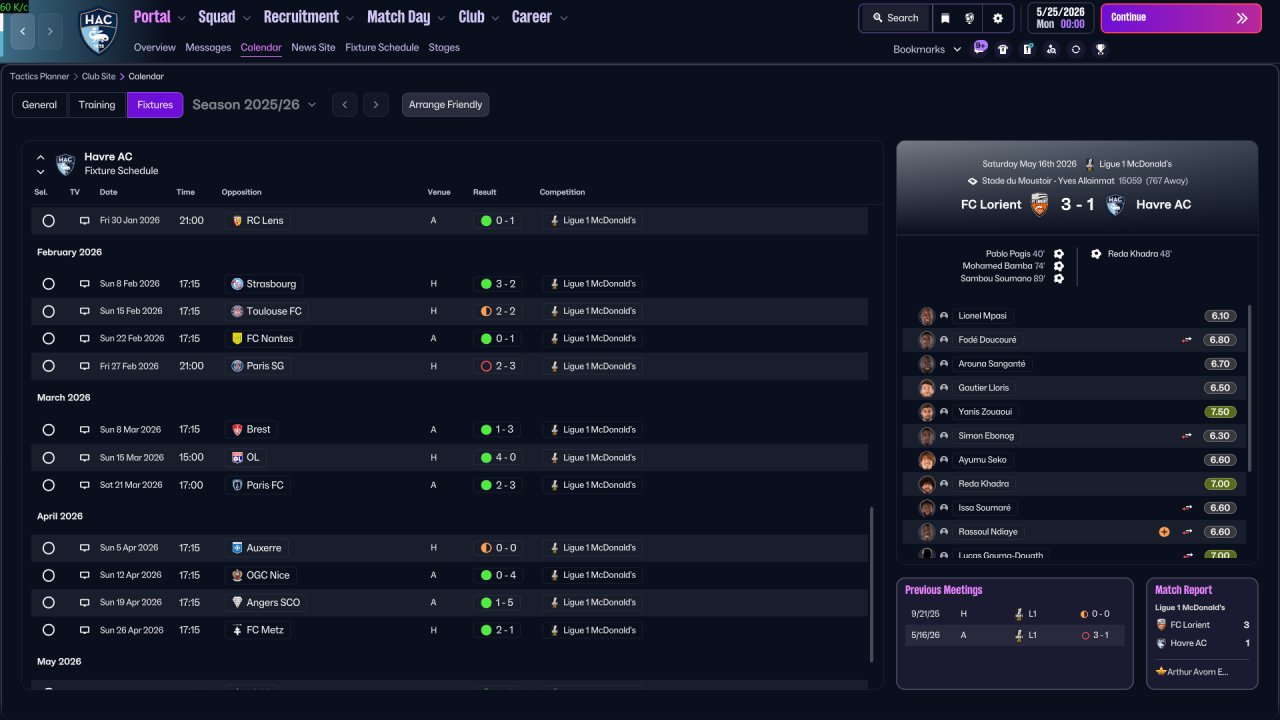Image resolution: width=1280 pixels, height=720 pixels.
Task: Click the Continue button
Action: coord(1181,18)
